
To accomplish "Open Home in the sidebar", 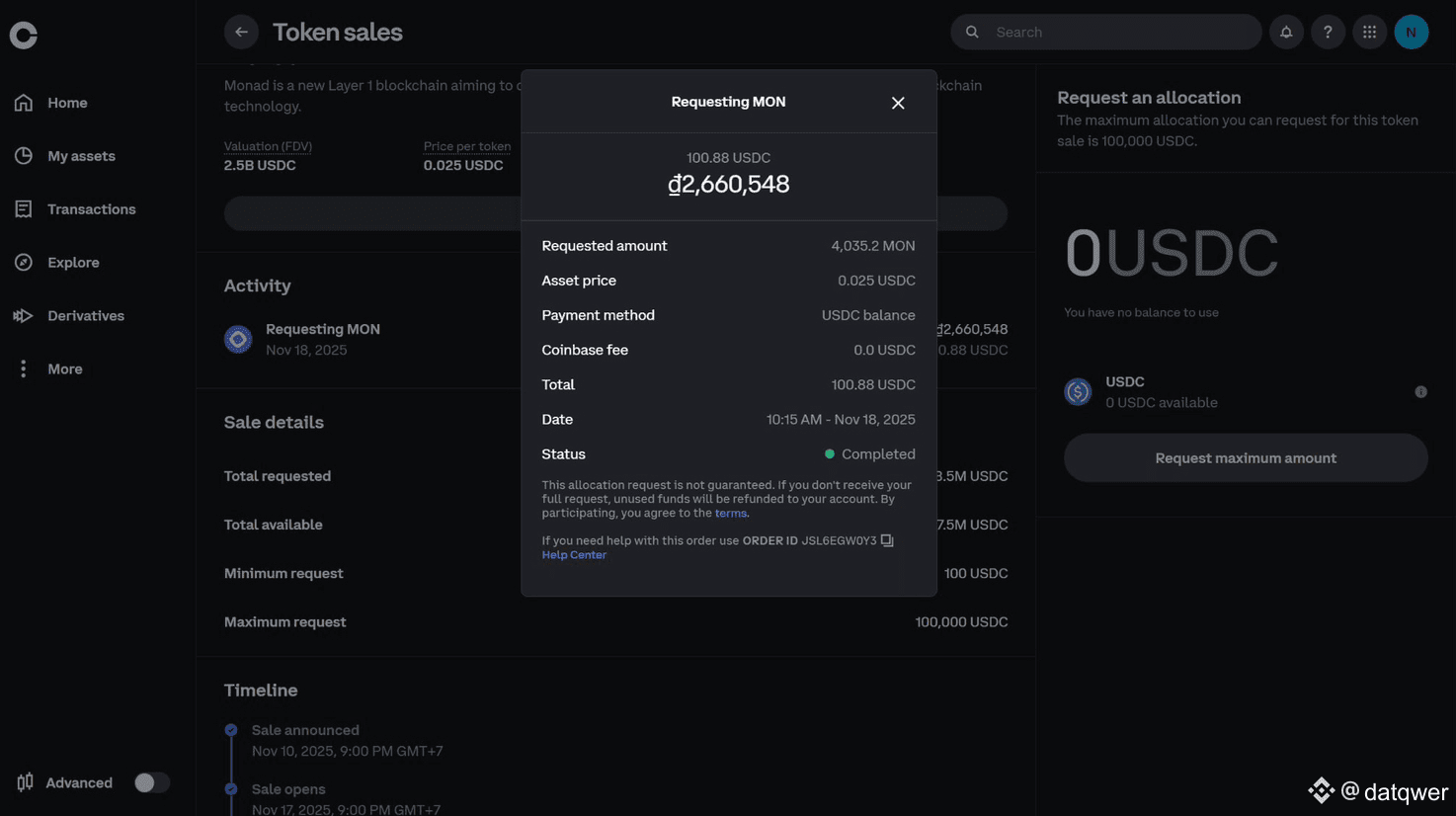I will pyautogui.click(x=66, y=103).
